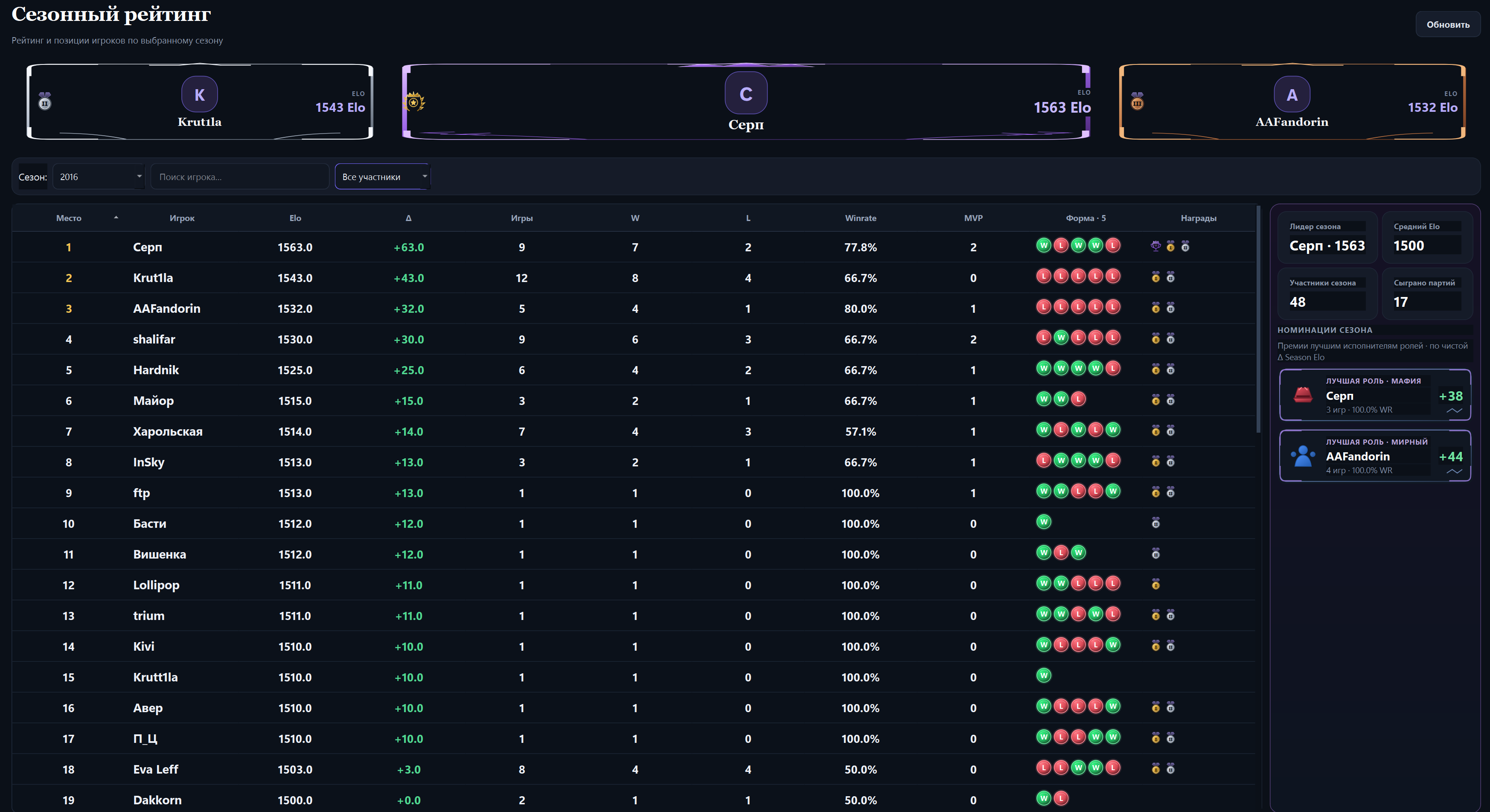Click the gold I medal in Майор's row
This screenshot has width=1490, height=812.
1155,400
